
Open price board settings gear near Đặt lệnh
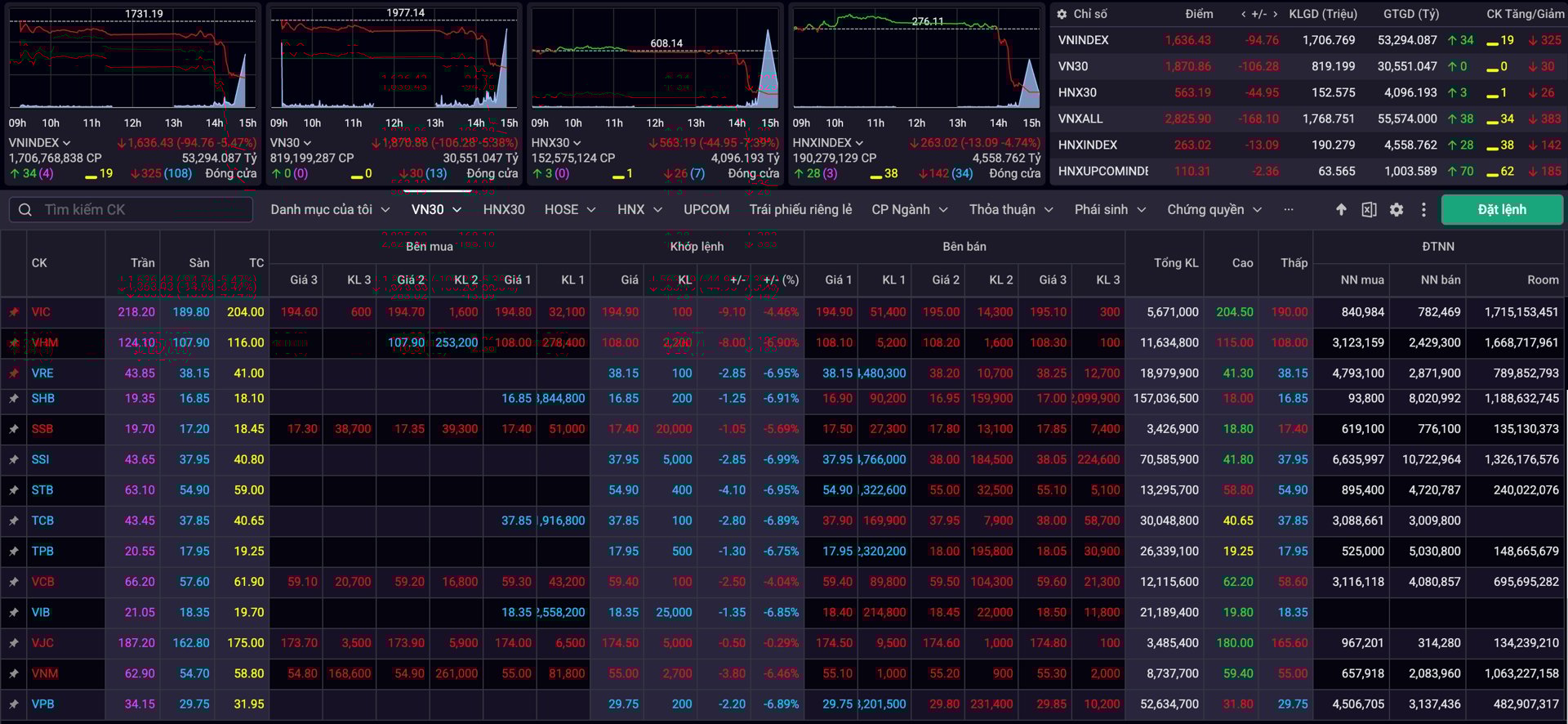[x=1396, y=210]
